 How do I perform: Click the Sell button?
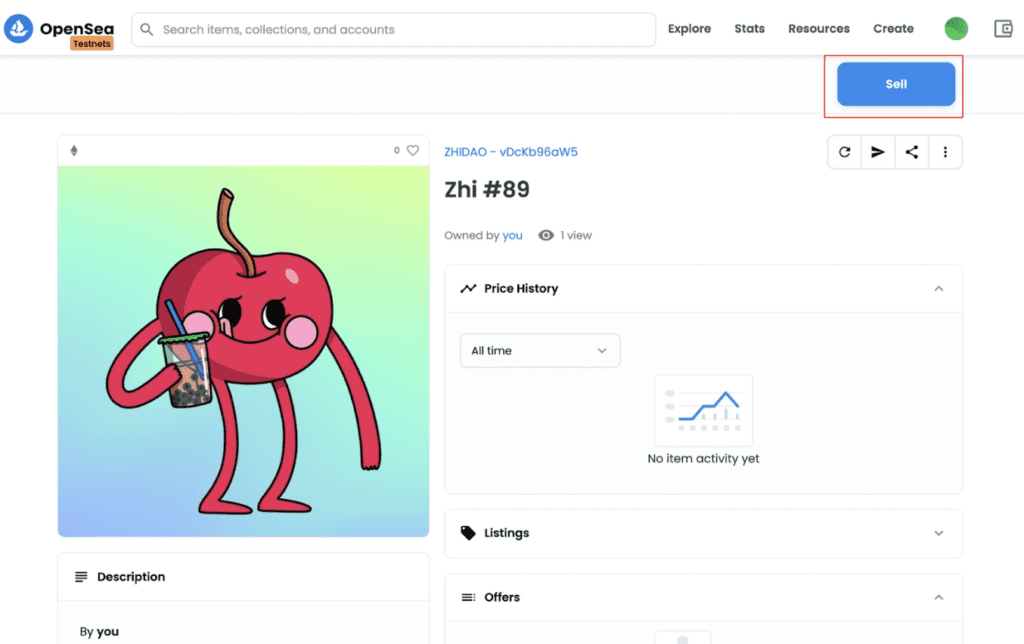896,84
